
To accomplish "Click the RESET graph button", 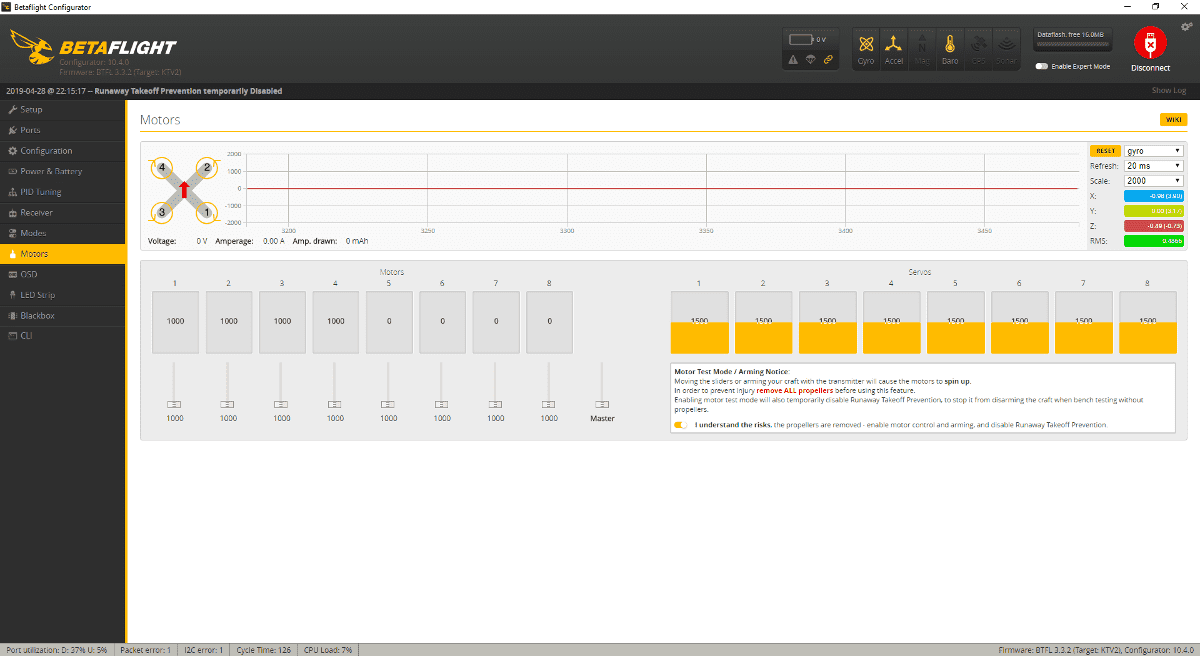I will pyautogui.click(x=1105, y=151).
